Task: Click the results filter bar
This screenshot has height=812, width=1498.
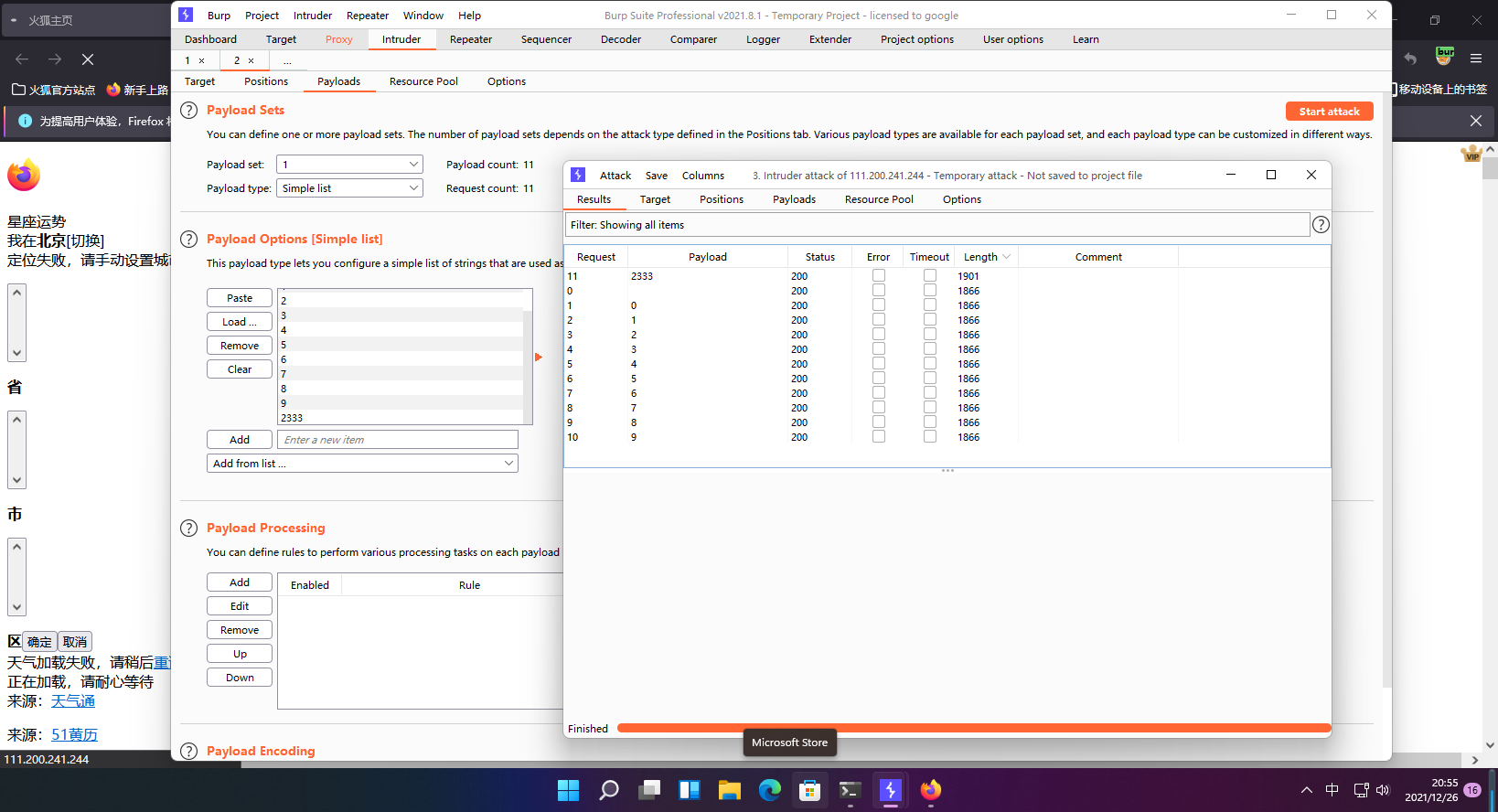Action: coord(937,225)
